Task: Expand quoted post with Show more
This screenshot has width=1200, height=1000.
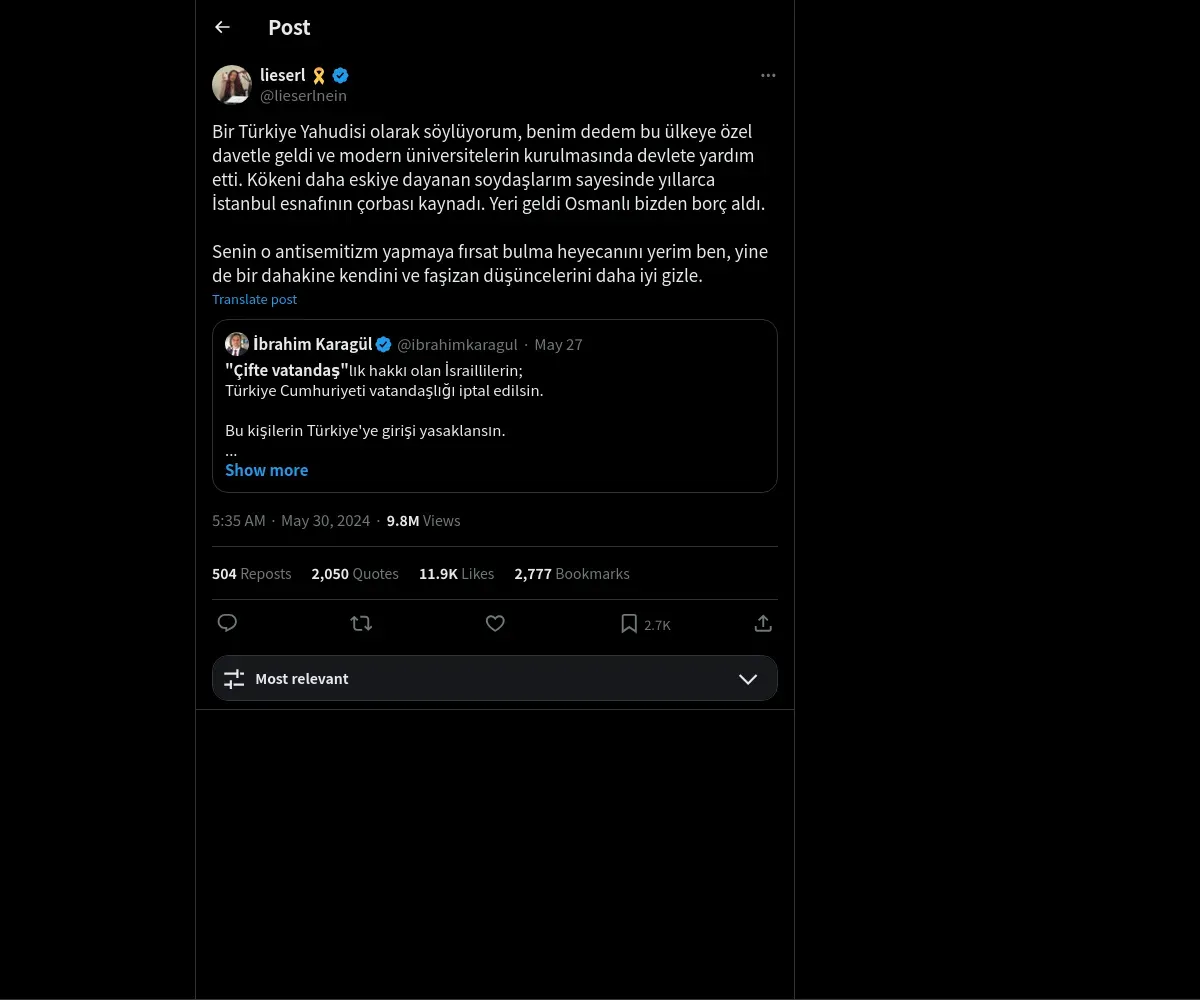Action: pos(266,470)
